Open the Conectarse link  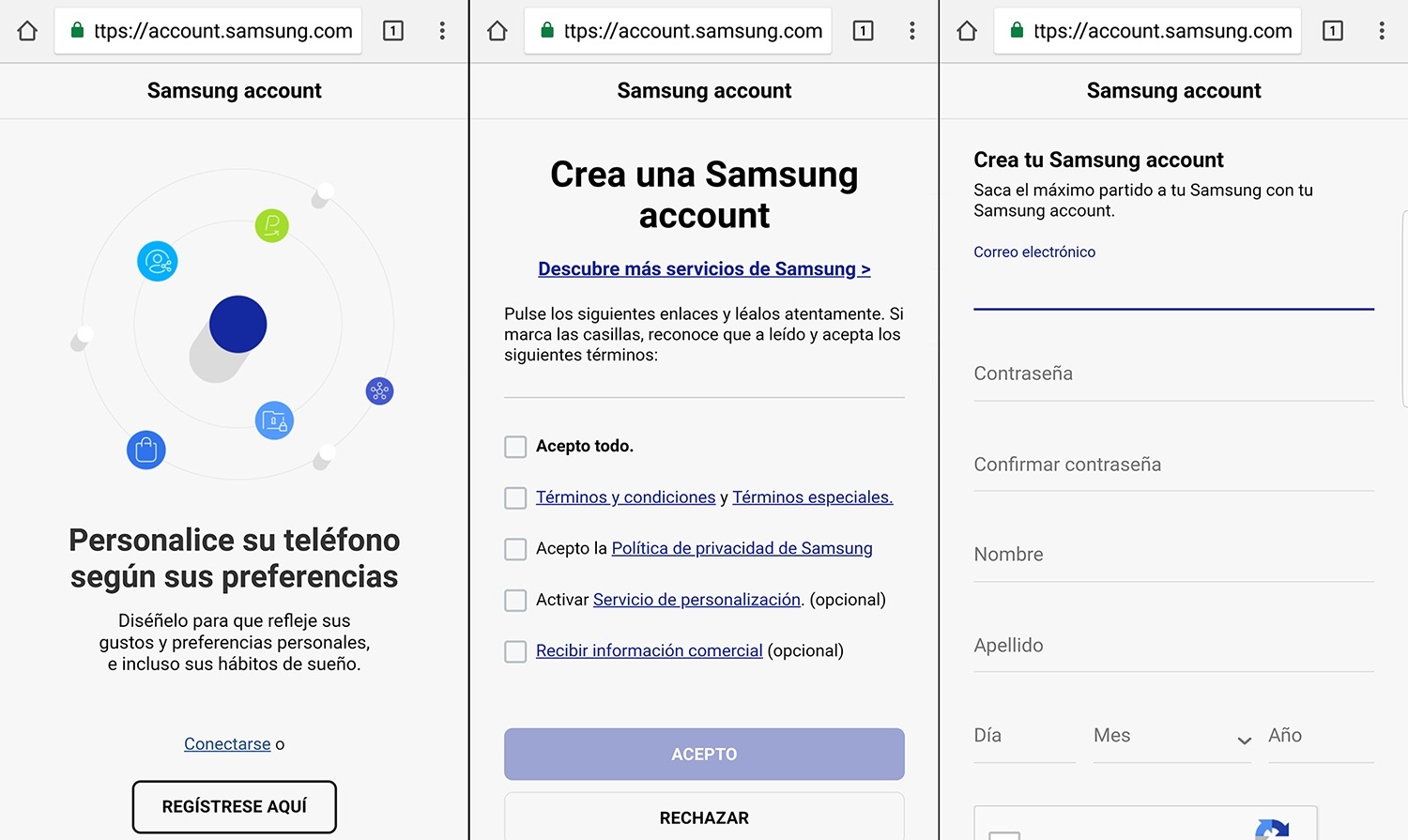(x=227, y=744)
